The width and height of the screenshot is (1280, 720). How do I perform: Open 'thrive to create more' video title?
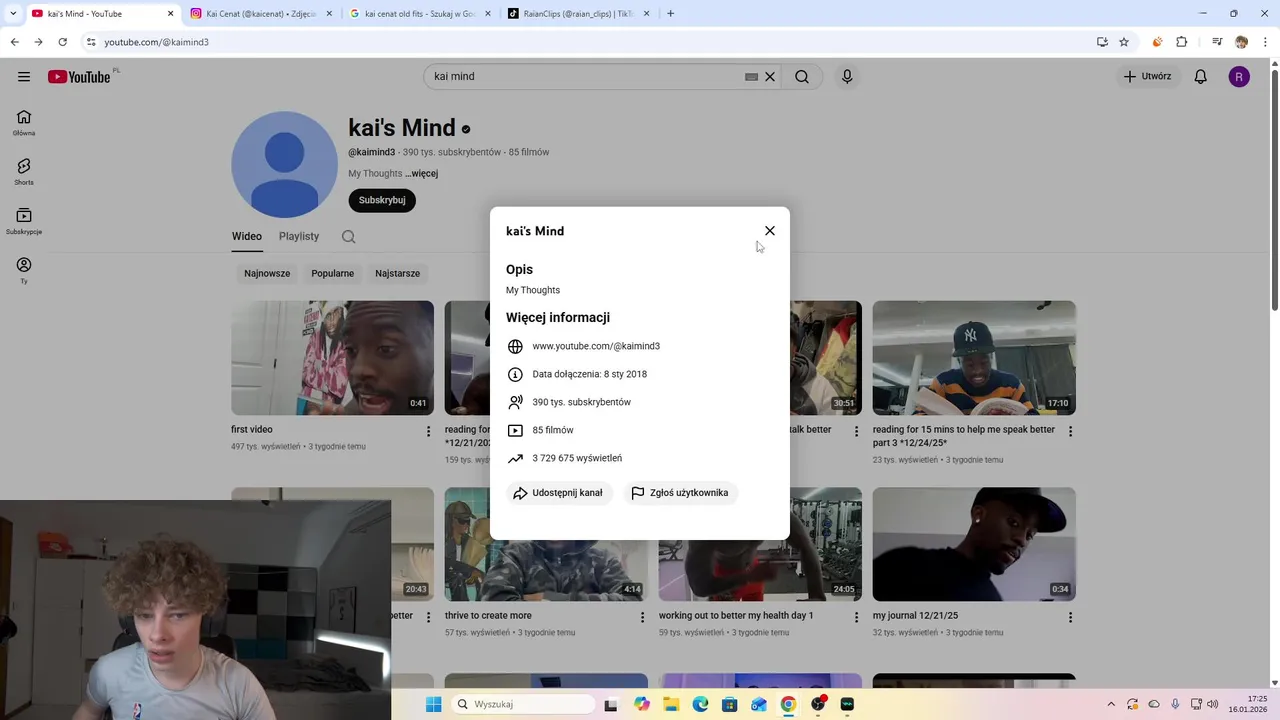[488, 616]
